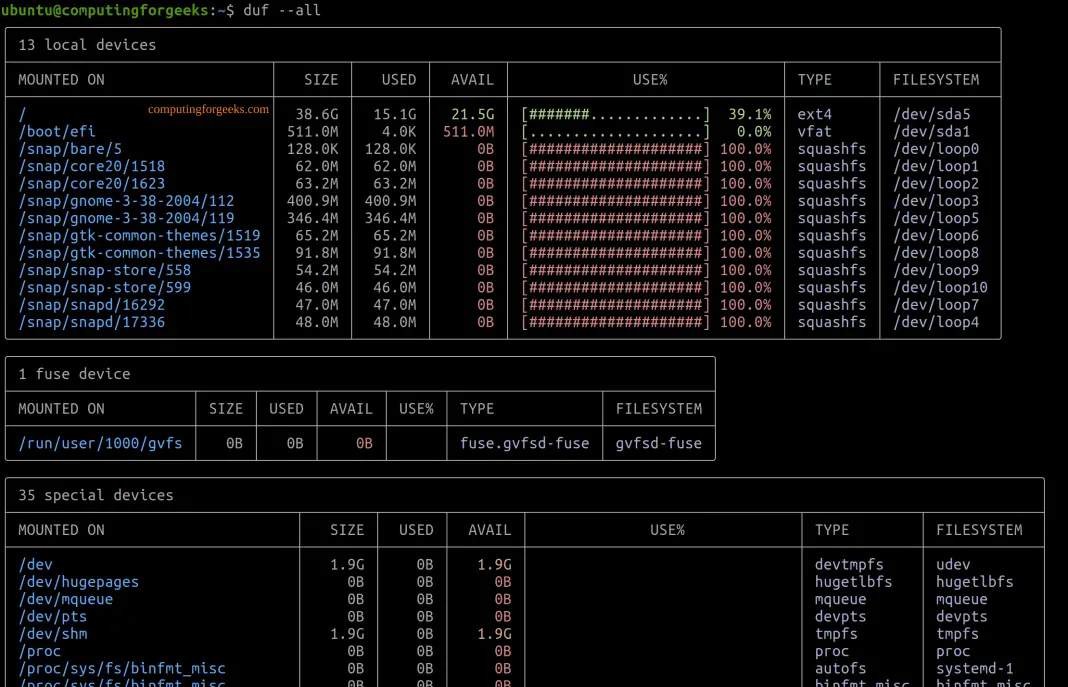1068x687 pixels.
Task: Click the /dev/sda5 filesystem entry
Action: pos(931,115)
